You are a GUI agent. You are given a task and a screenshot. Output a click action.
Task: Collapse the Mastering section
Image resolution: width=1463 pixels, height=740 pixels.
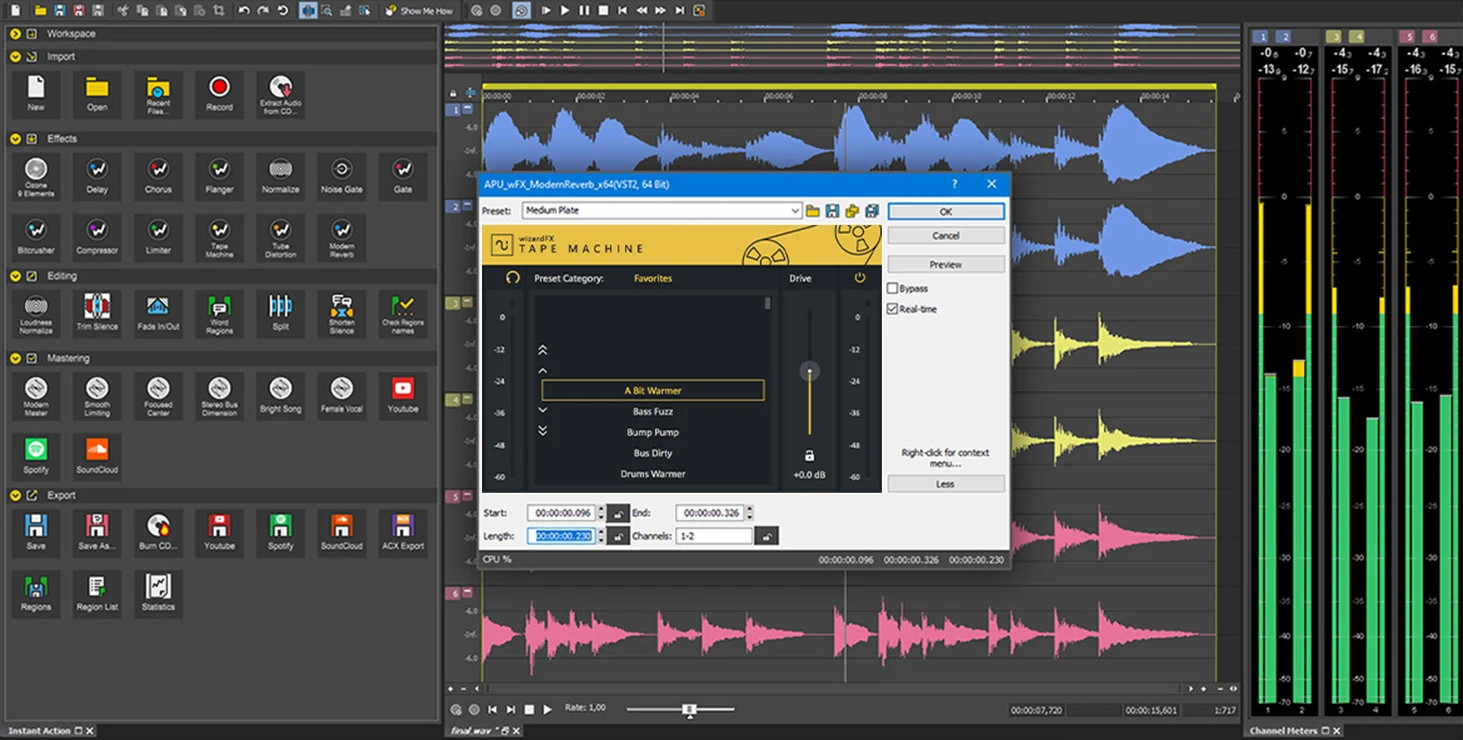coord(12,358)
